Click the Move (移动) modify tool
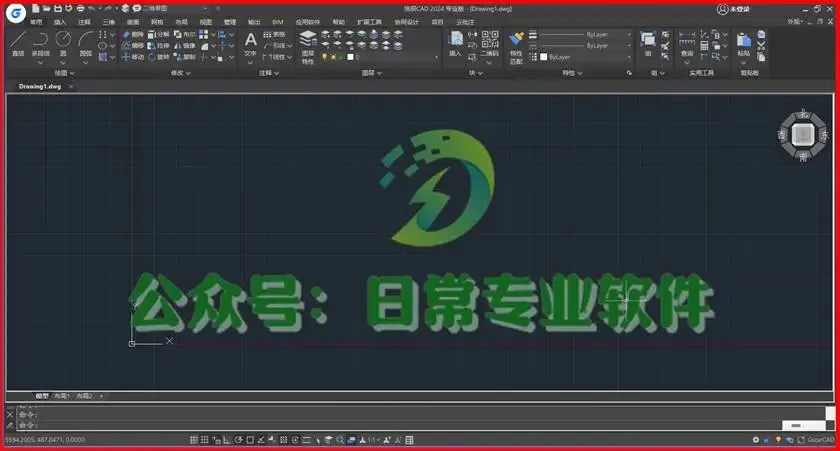 (132, 57)
